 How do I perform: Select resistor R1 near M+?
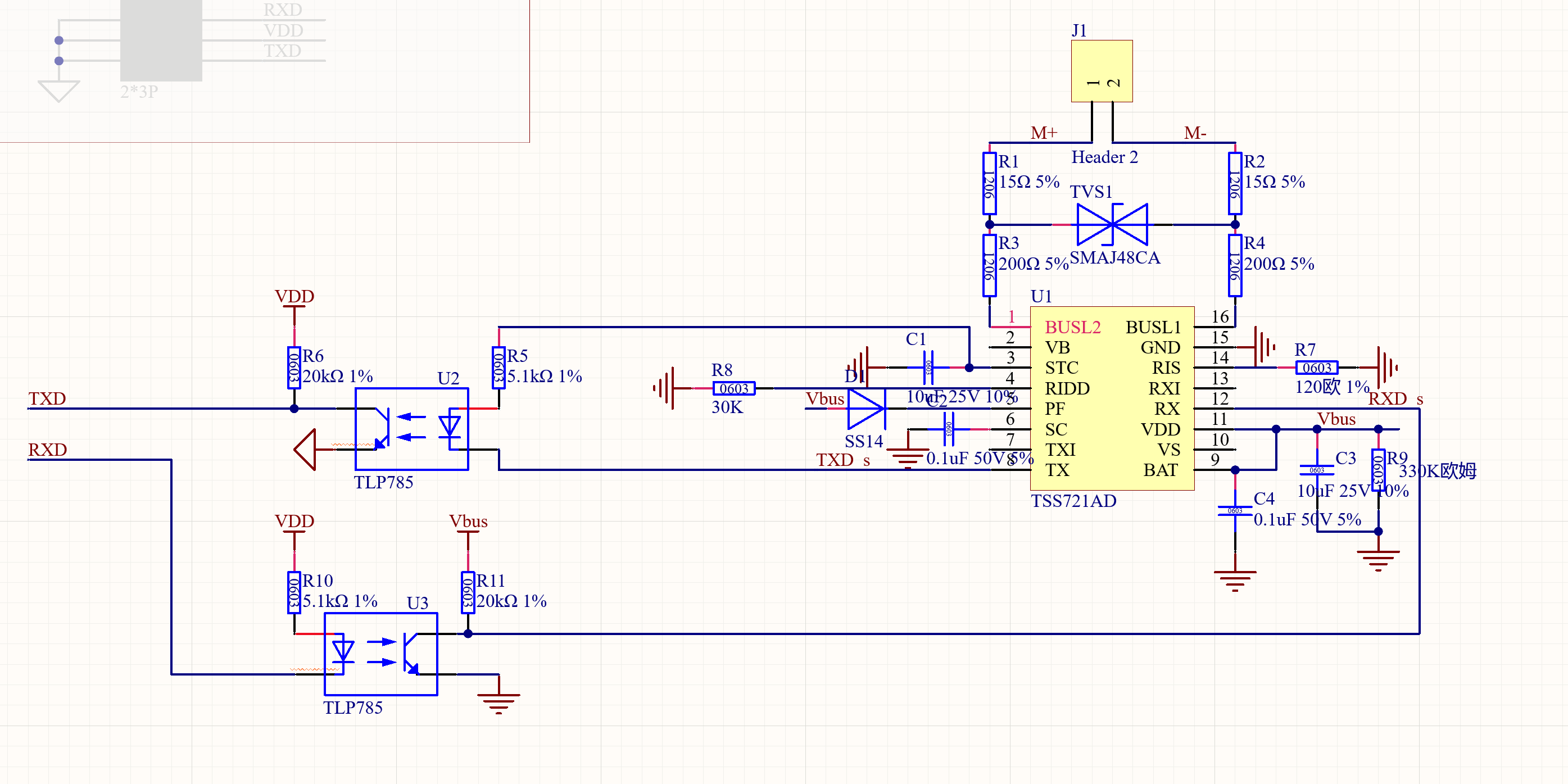pos(989,183)
